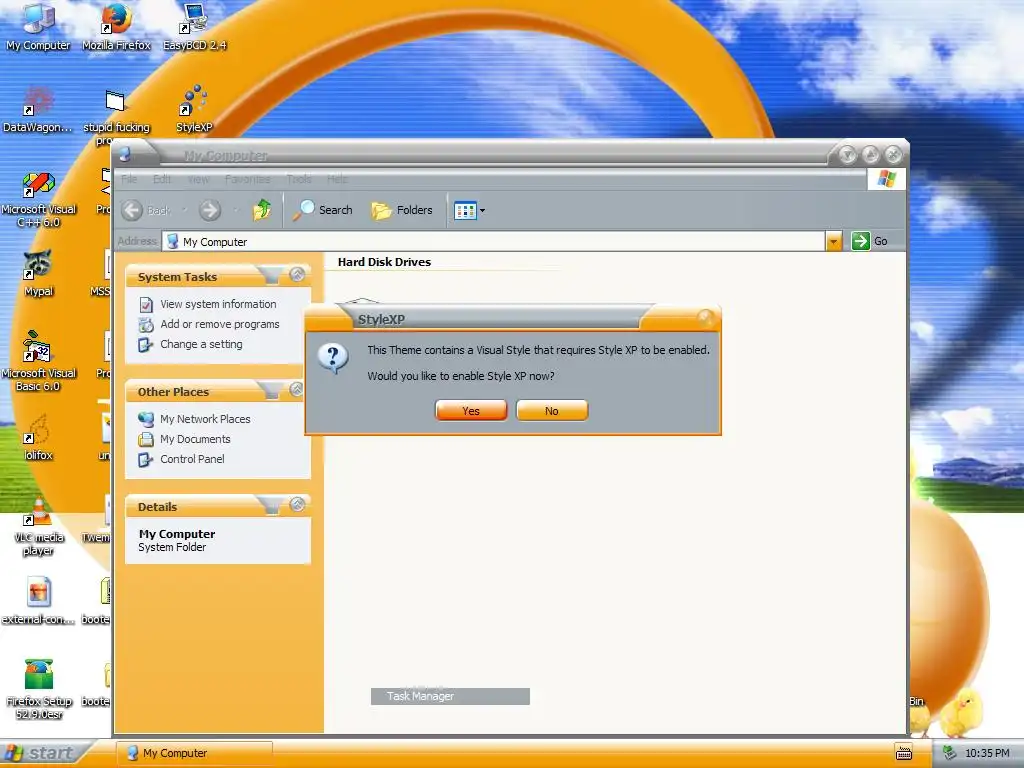Click Yes to enable Style XP

click(471, 411)
